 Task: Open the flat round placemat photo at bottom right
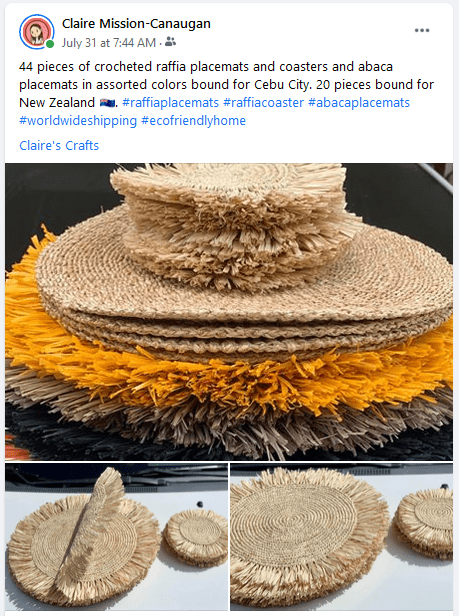coord(341,537)
